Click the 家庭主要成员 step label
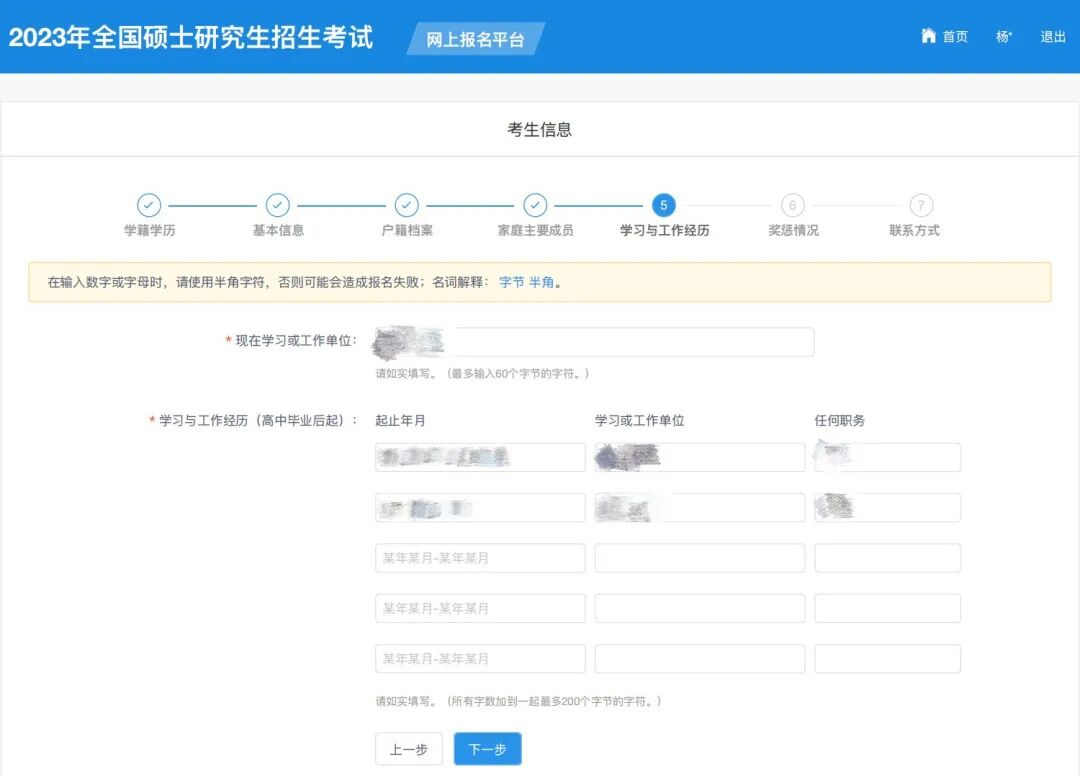 (535, 230)
